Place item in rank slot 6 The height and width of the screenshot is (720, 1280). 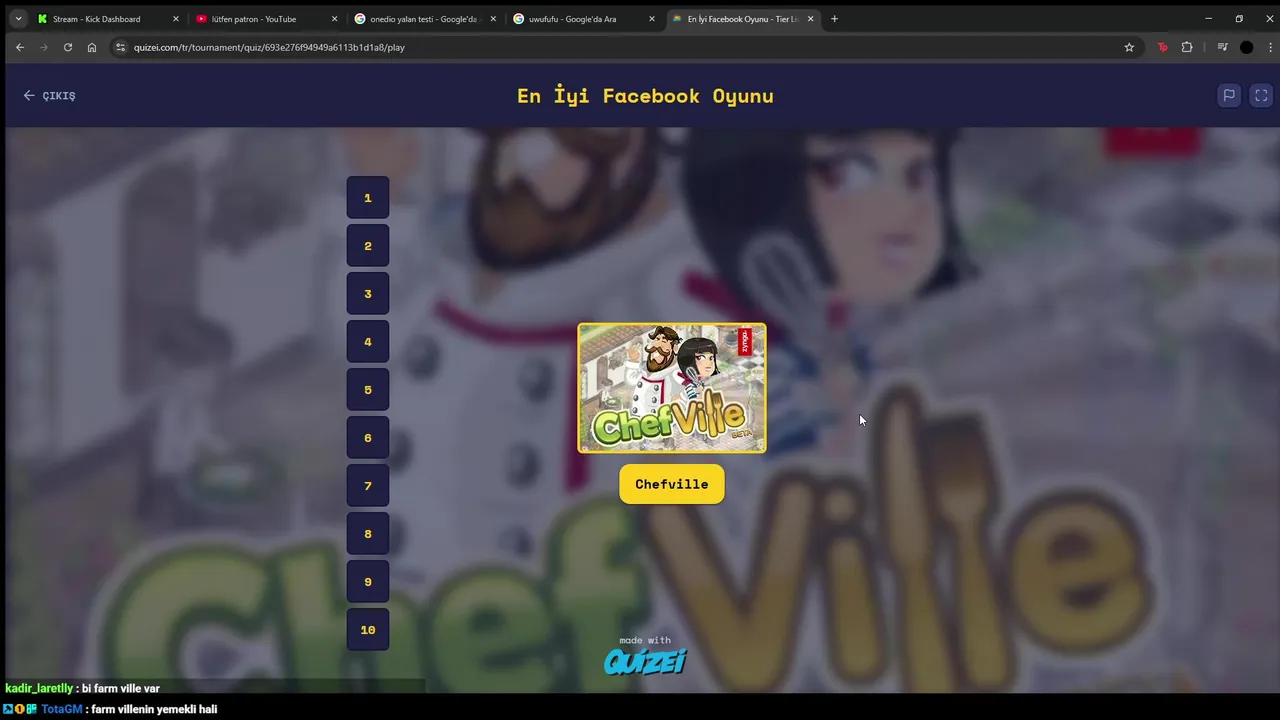(368, 438)
